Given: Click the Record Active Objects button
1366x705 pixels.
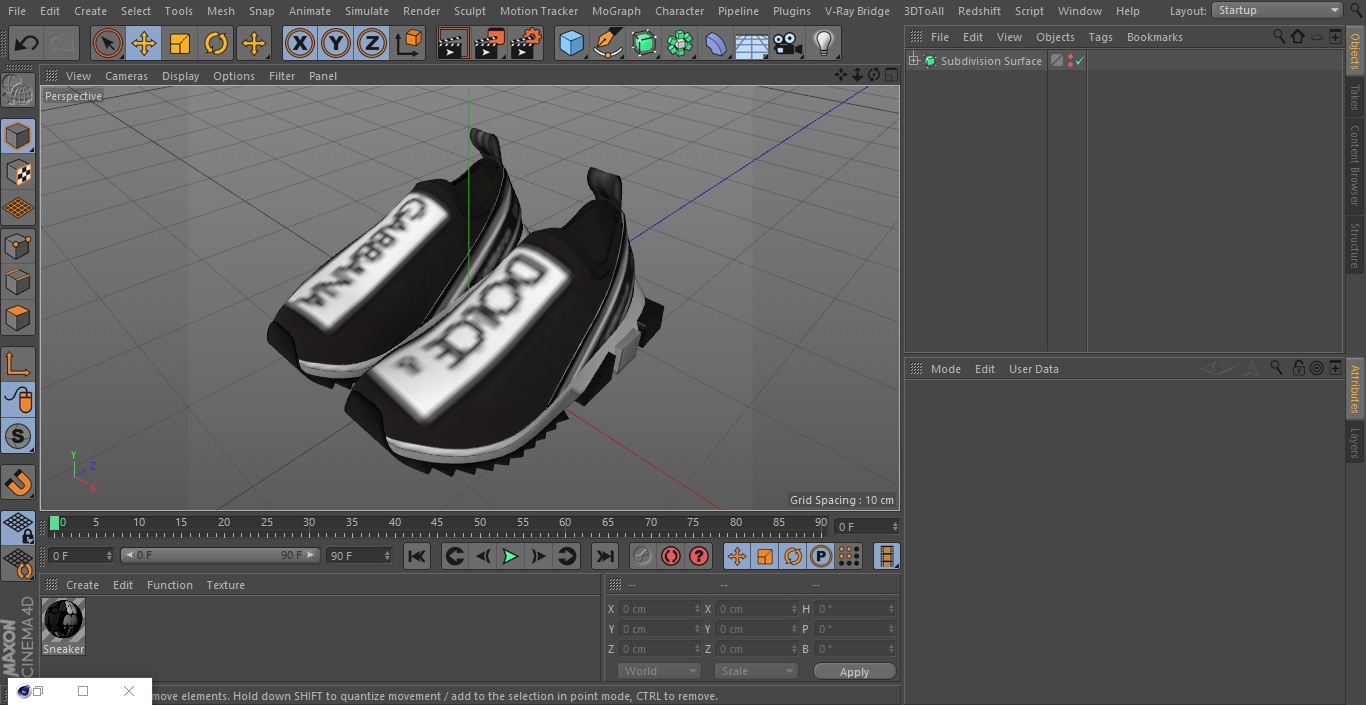Looking at the screenshot, I should coord(643,556).
